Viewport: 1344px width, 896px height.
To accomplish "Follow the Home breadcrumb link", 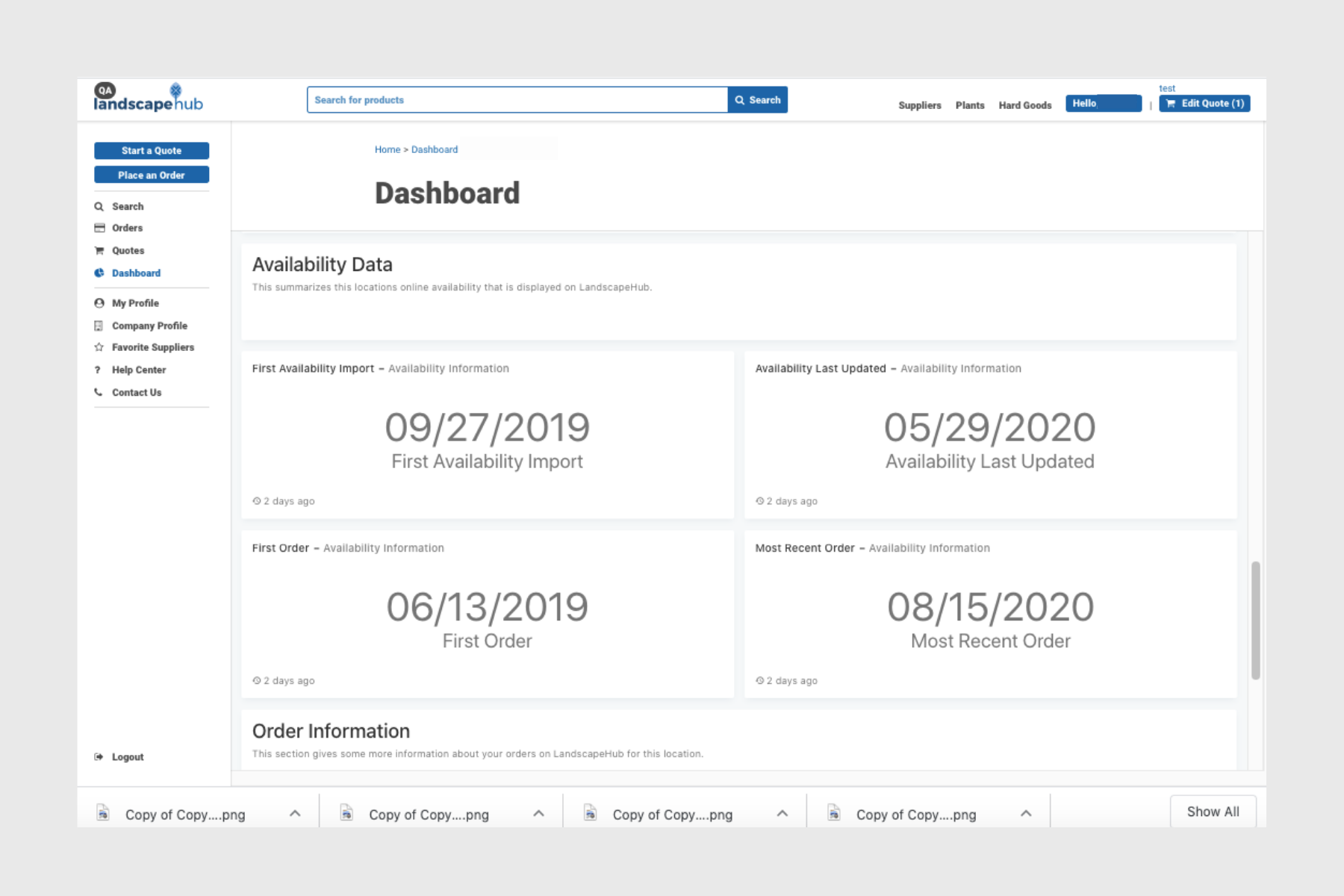I will click(387, 149).
